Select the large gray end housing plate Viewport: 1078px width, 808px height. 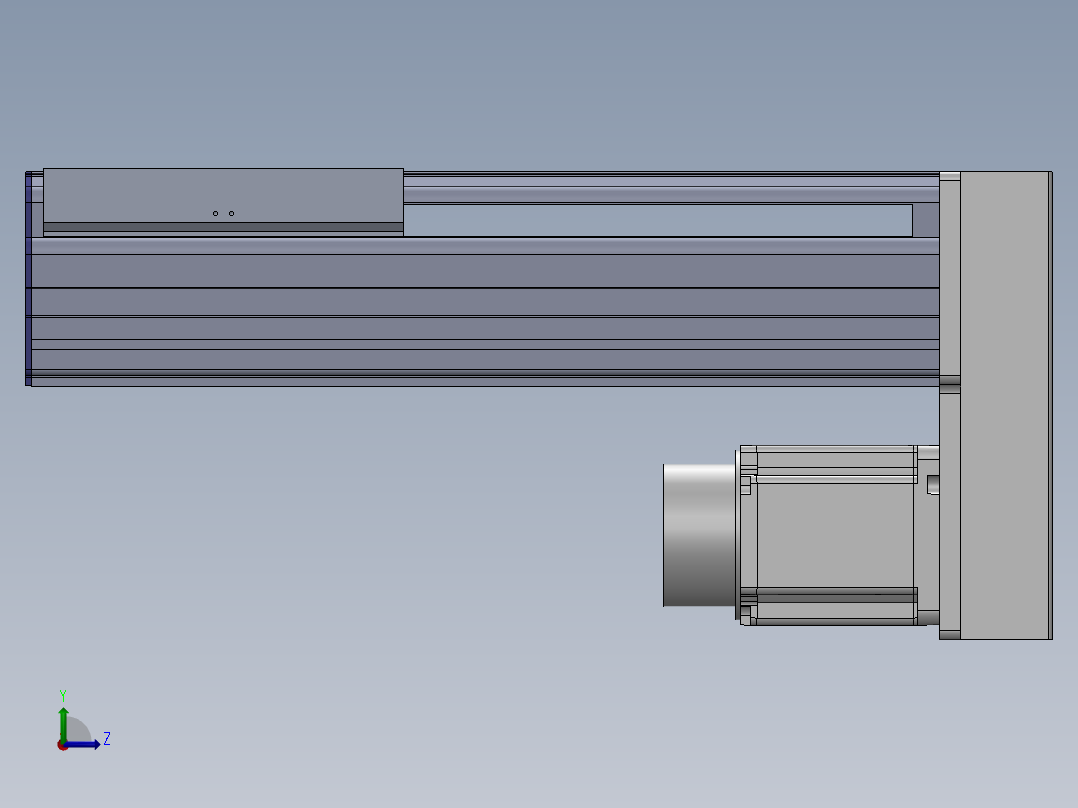coord(1004,405)
